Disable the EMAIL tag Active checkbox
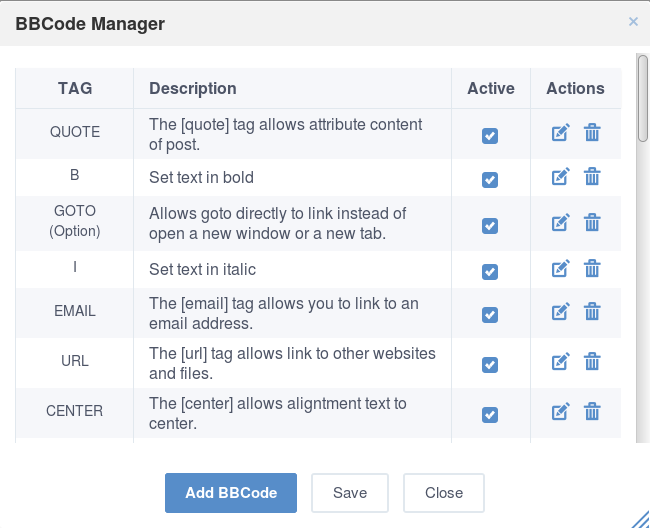The width and height of the screenshot is (650, 528). [x=490, y=315]
